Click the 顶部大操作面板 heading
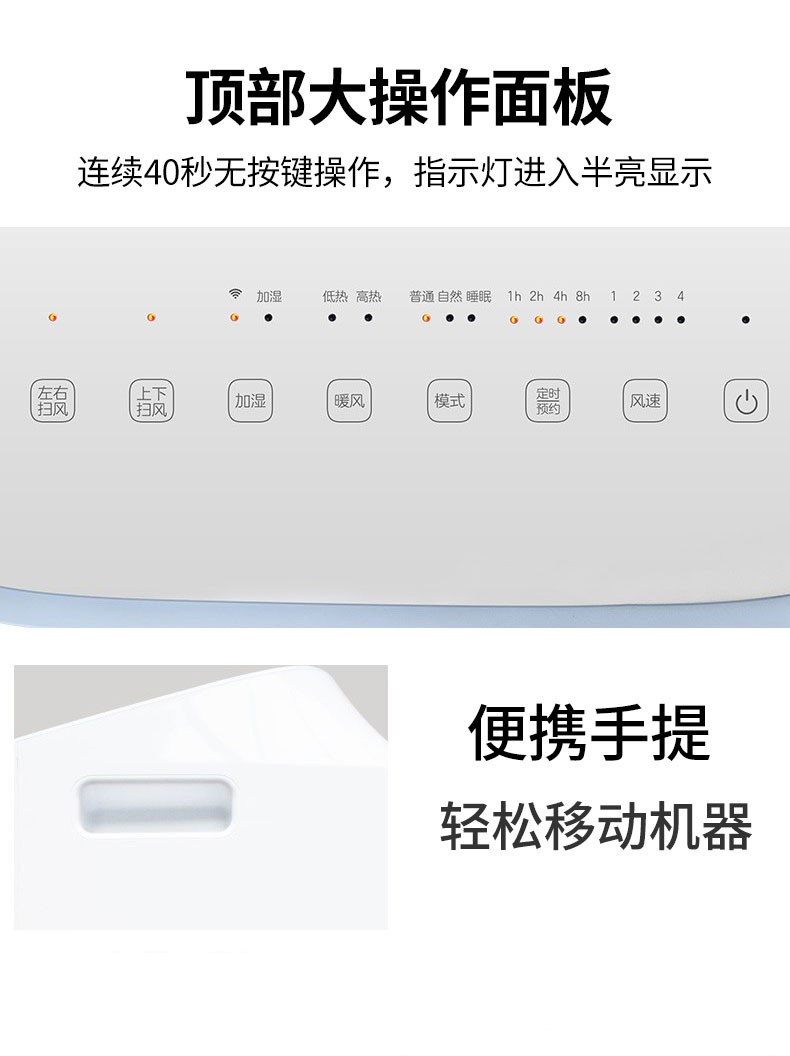The image size is (790, 1056). pos(399,98)
